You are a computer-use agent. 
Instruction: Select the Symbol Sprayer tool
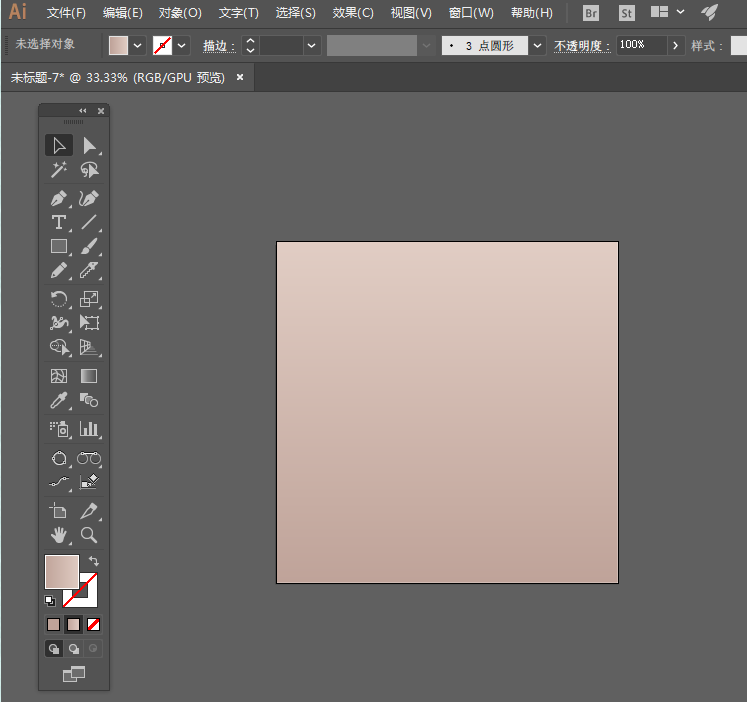[x=59, y=429]
